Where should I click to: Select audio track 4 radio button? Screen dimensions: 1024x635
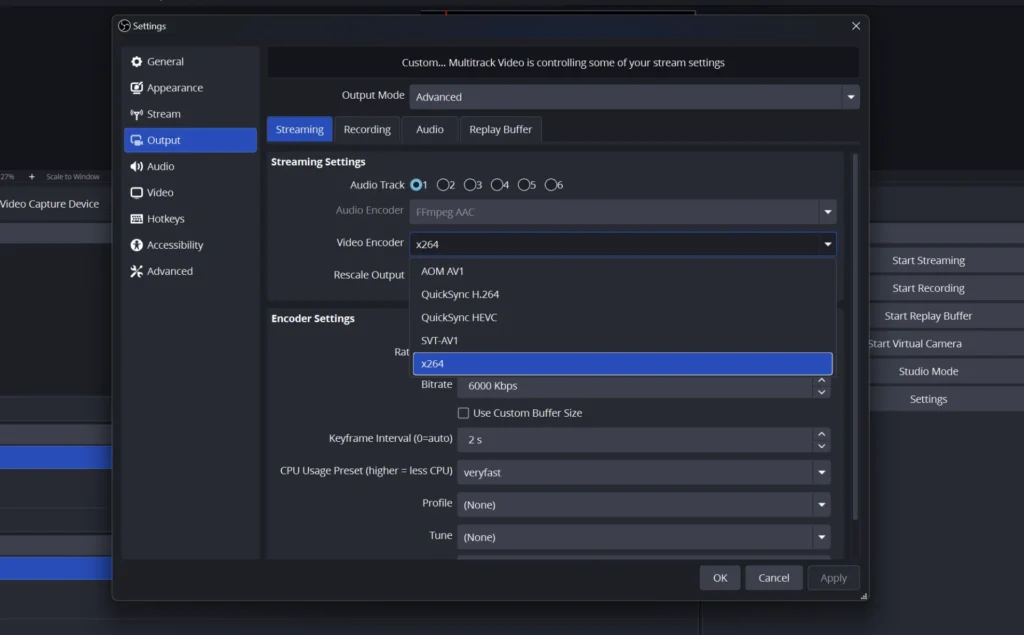tap(497, 185)
